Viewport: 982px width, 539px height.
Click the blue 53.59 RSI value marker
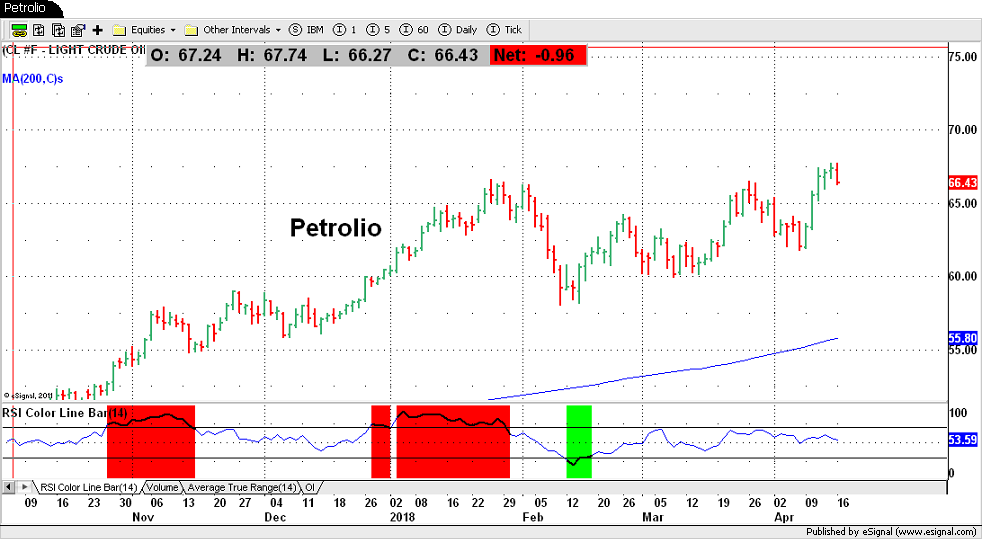click(963, 441)
